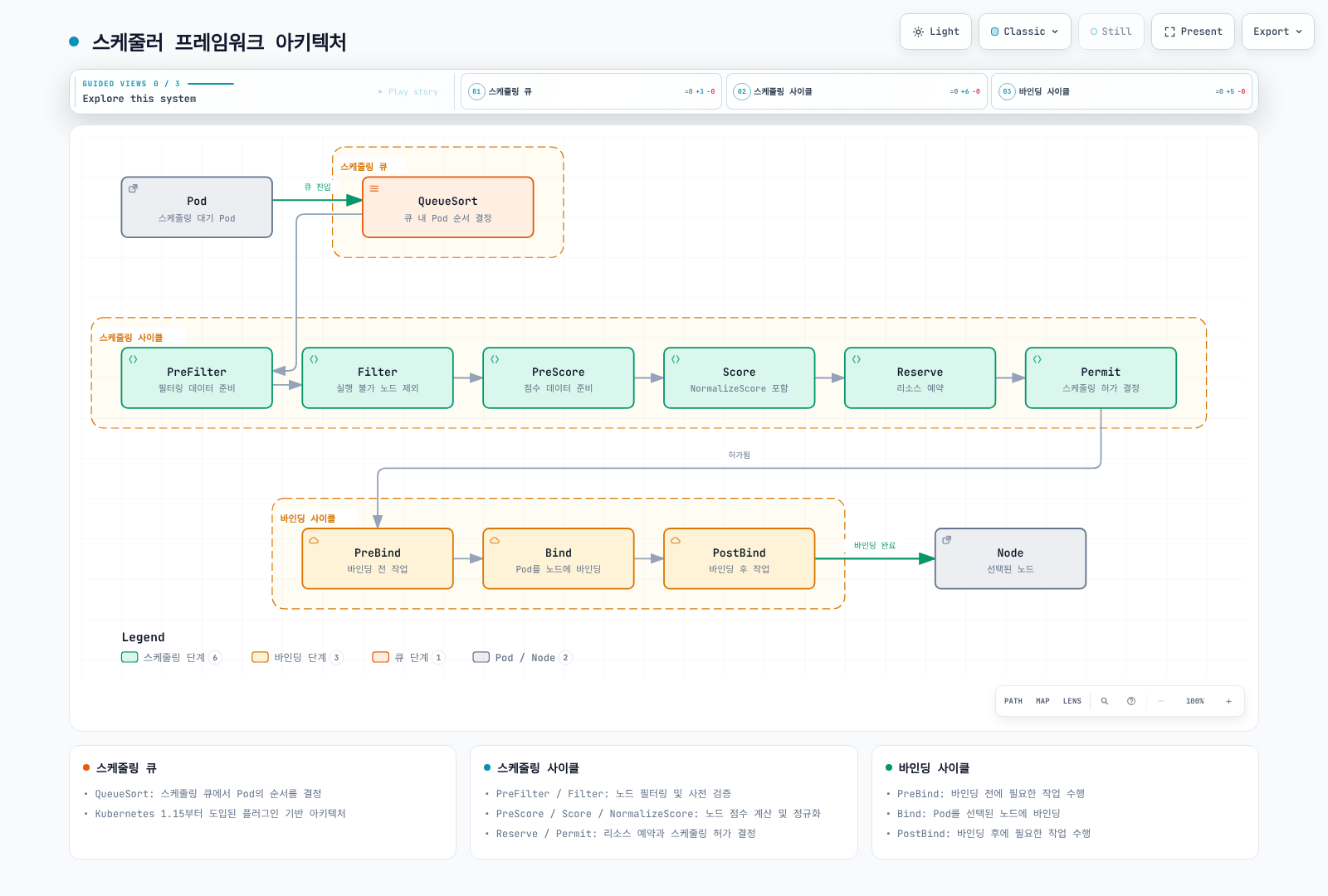Click the Legend heading
This screenshot has height=896, width=1328.
144,637
